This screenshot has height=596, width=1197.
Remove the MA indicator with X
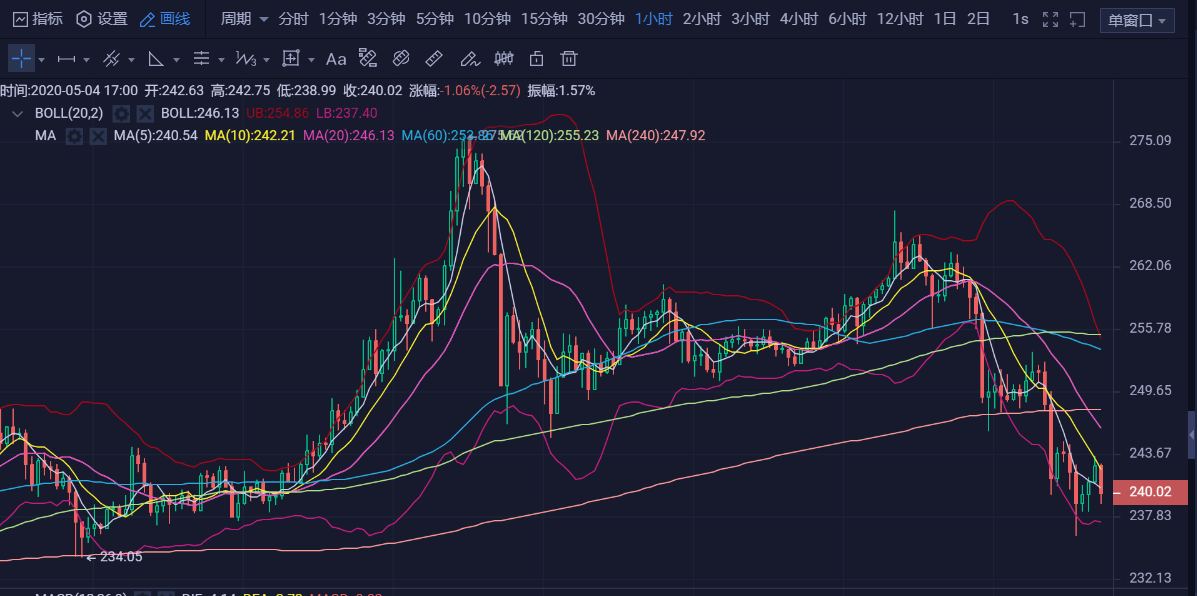click(x=98, y=136)
